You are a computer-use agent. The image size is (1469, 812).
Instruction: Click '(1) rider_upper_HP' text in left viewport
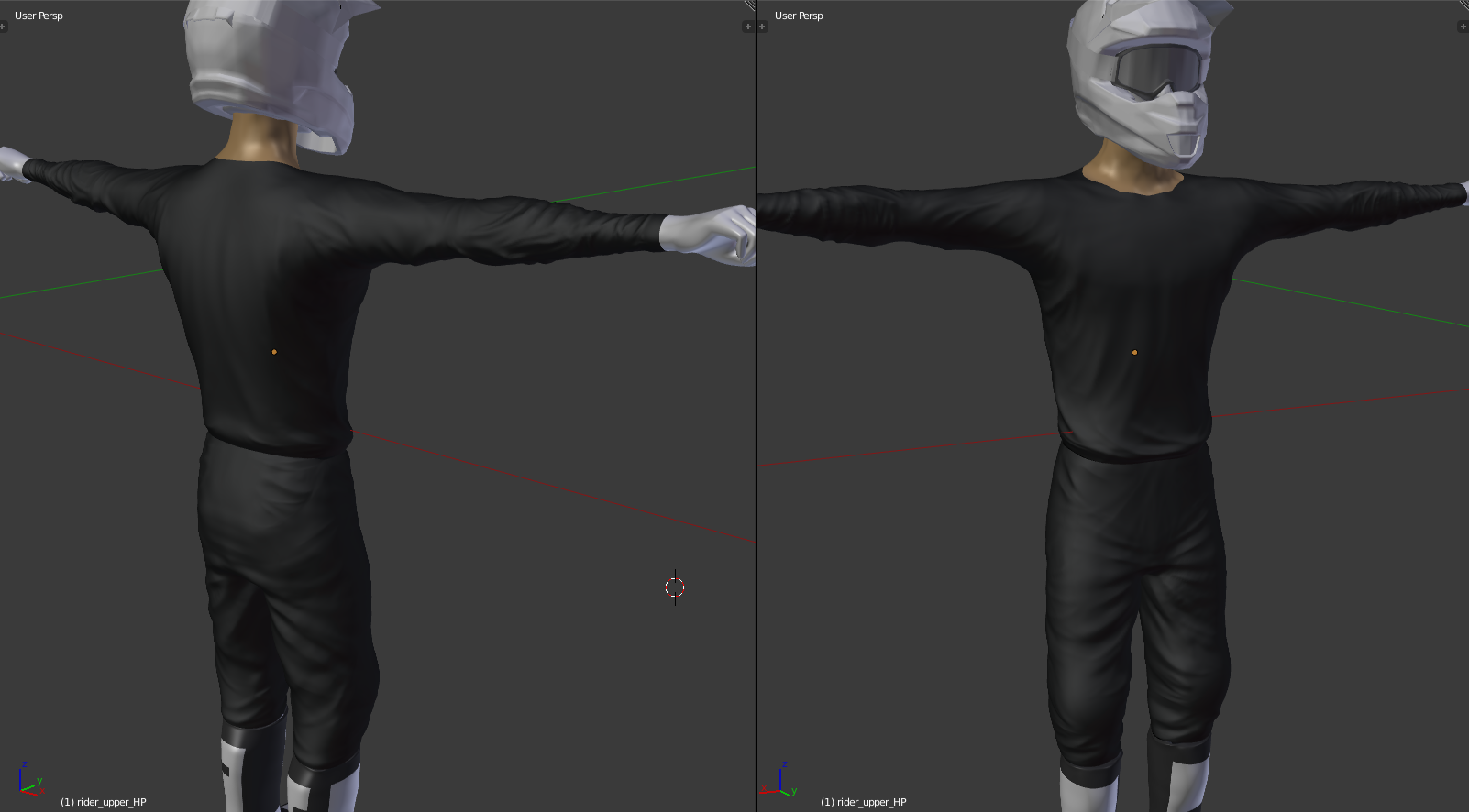point(104,802)
